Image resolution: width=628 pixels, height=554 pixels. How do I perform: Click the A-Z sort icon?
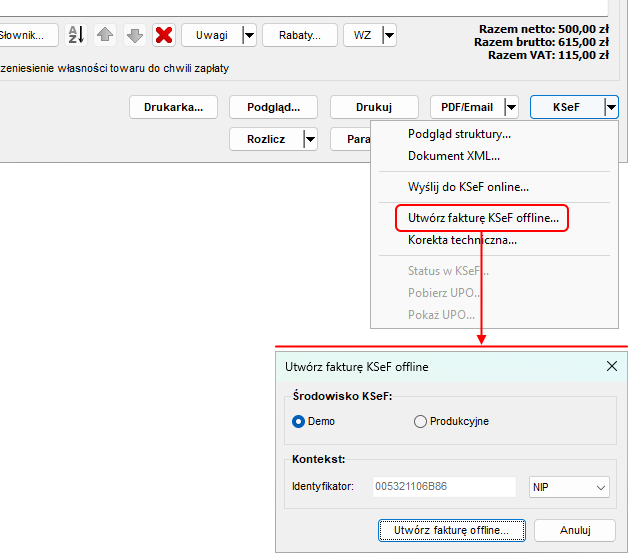point(76,36)
